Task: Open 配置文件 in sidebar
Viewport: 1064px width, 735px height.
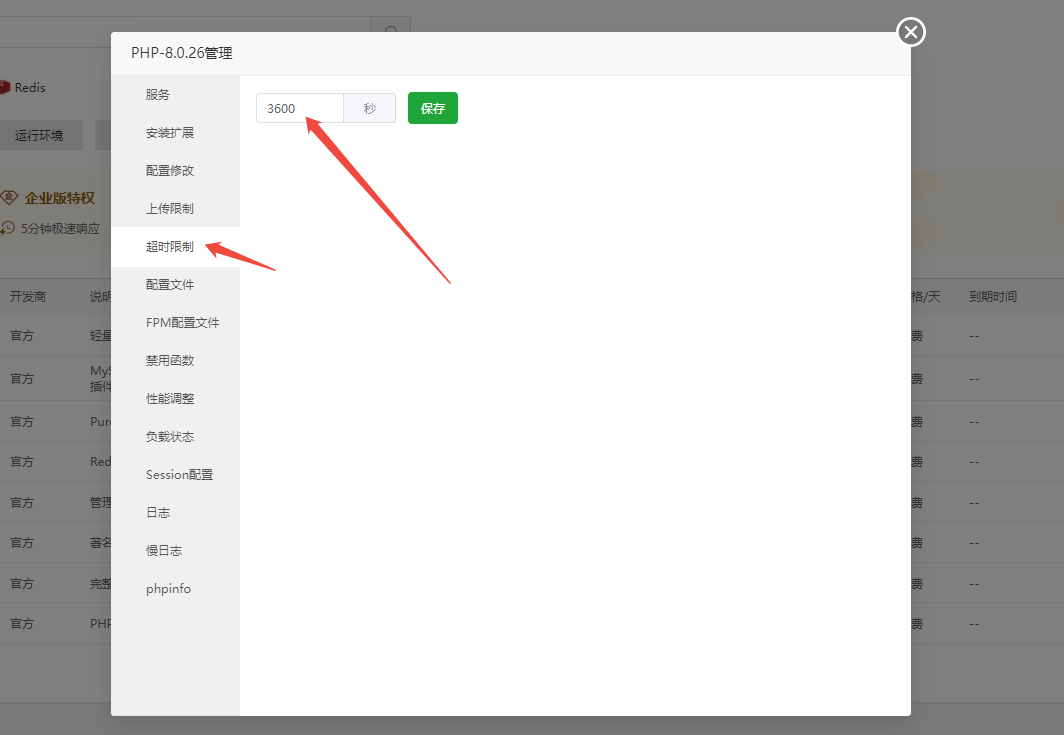Action: 170,285
